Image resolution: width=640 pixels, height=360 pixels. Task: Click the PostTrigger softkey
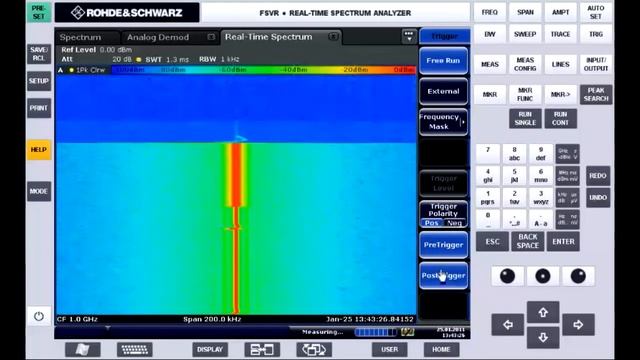pos(443,276)
